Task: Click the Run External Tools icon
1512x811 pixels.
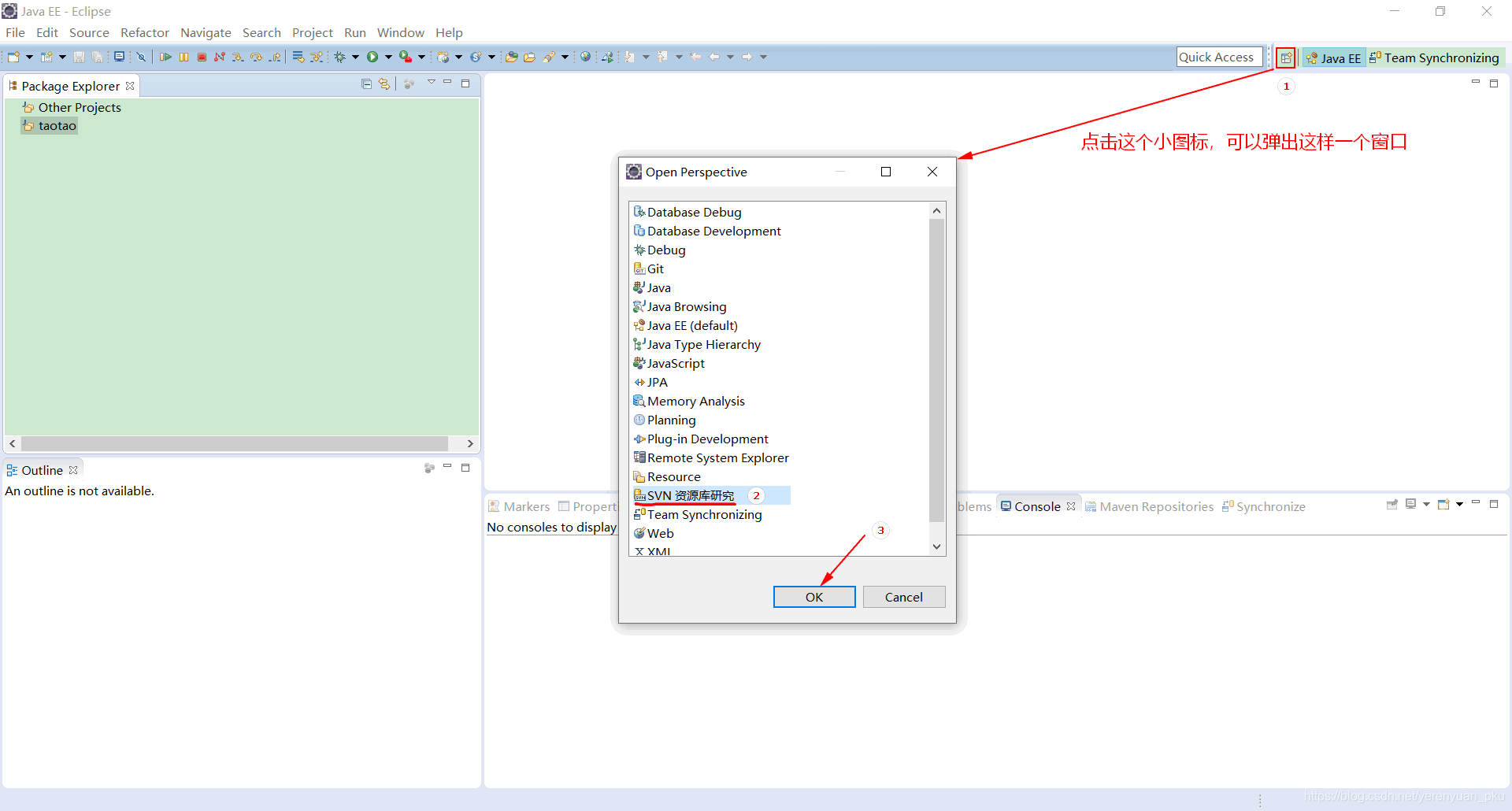Action: [405, 57]
